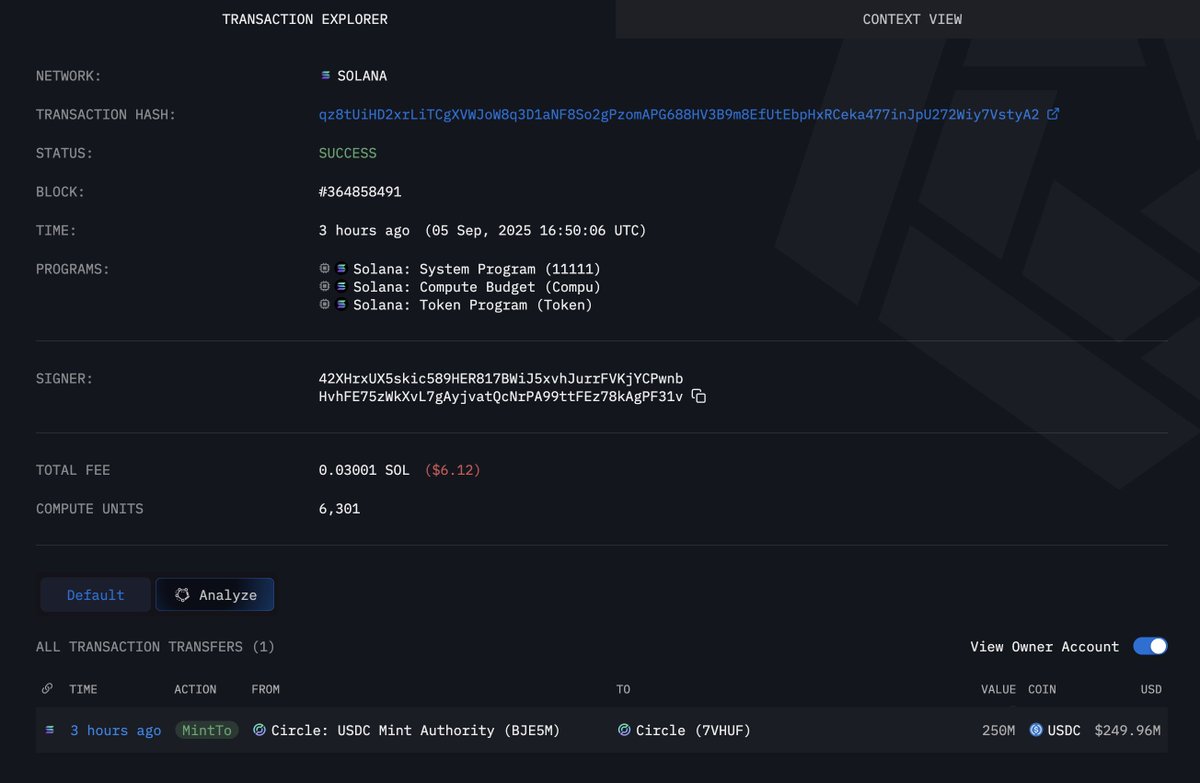Image resolution: width=1200 pixels, height=783 pixels.
Task: Toggle the View Owner Account switch
Action: click(x=1150, y=646)
